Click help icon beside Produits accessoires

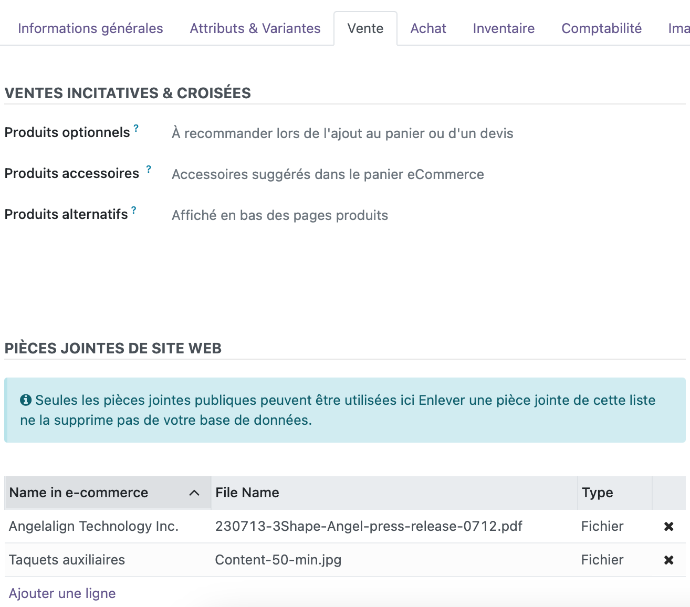[149, 170]
